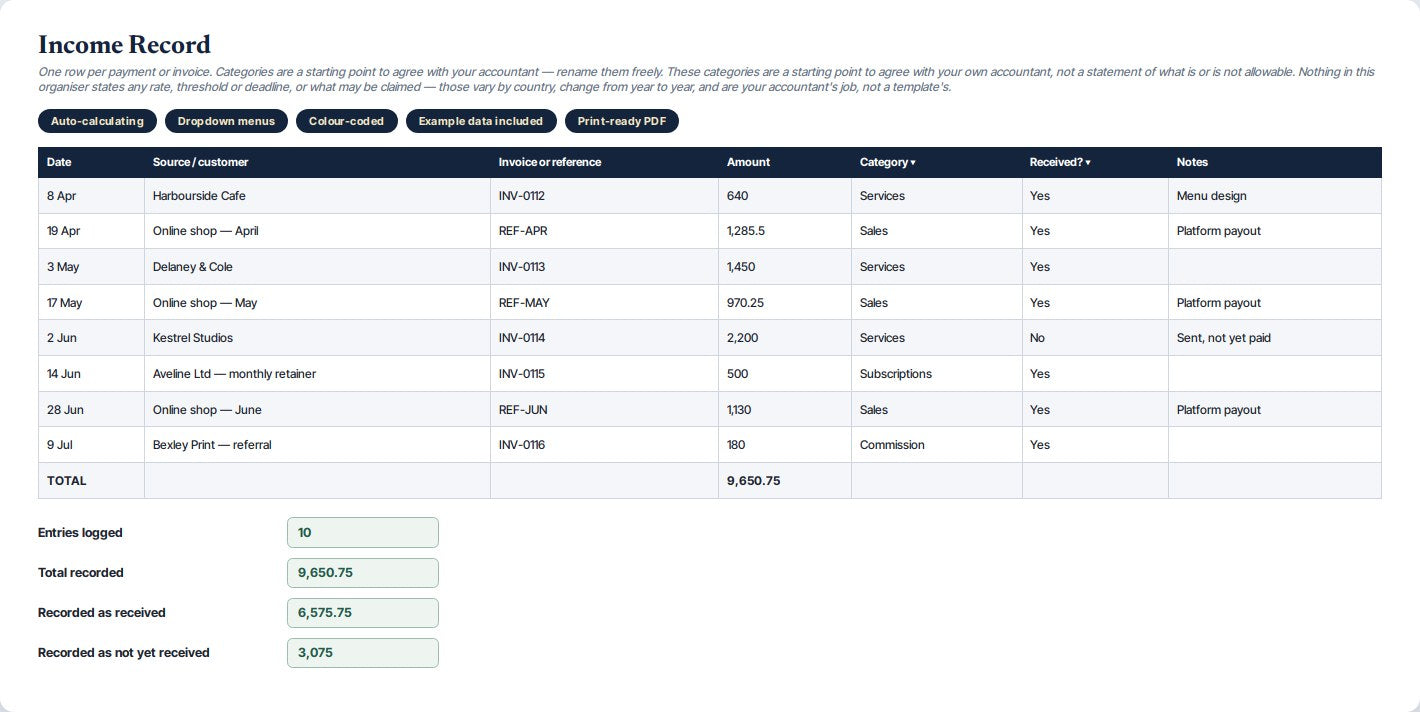Select the Commission category cell
This screenshot has height=712, width=1420.
tap(936, 445)
